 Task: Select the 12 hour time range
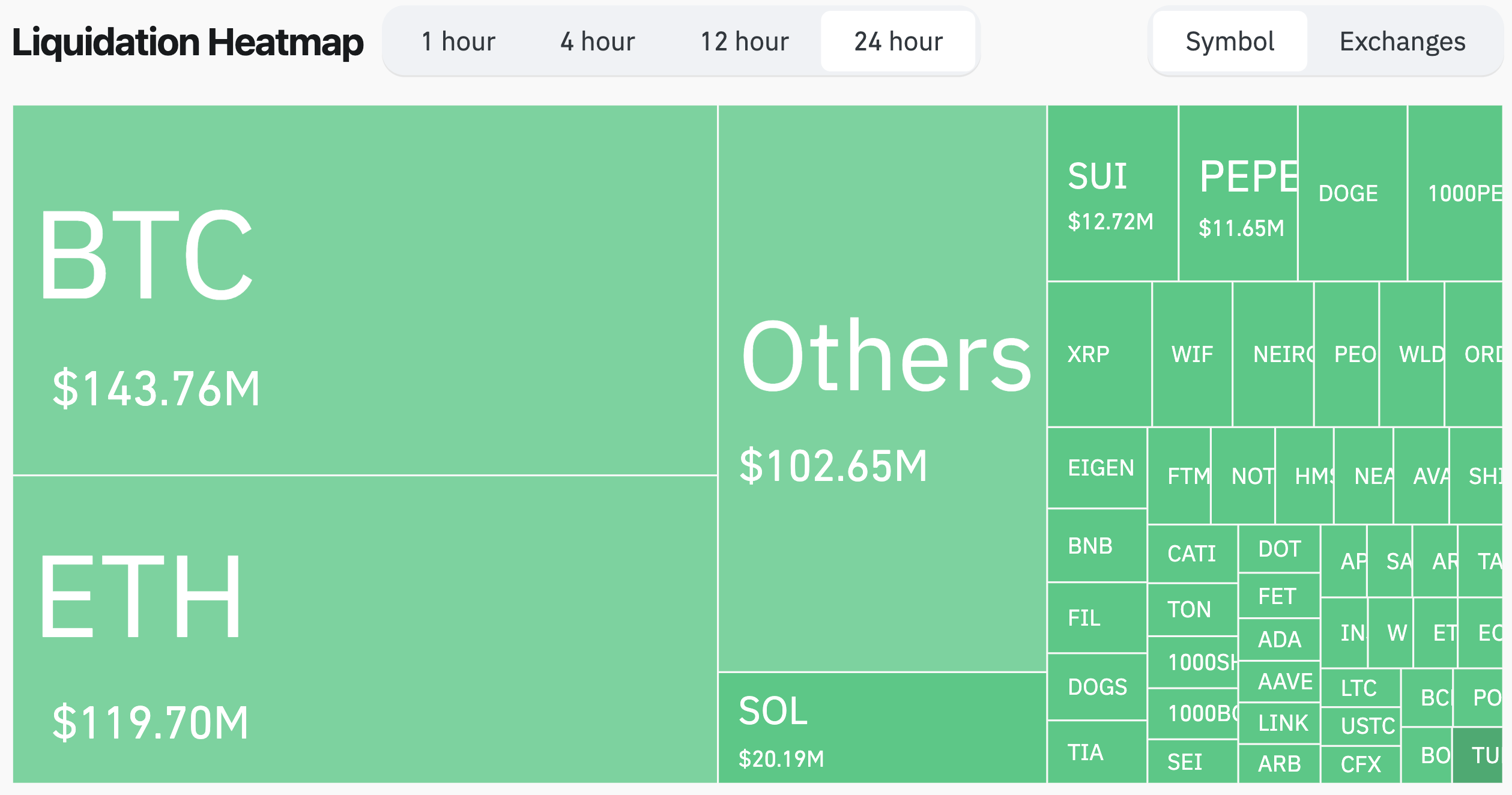point(745,41)
